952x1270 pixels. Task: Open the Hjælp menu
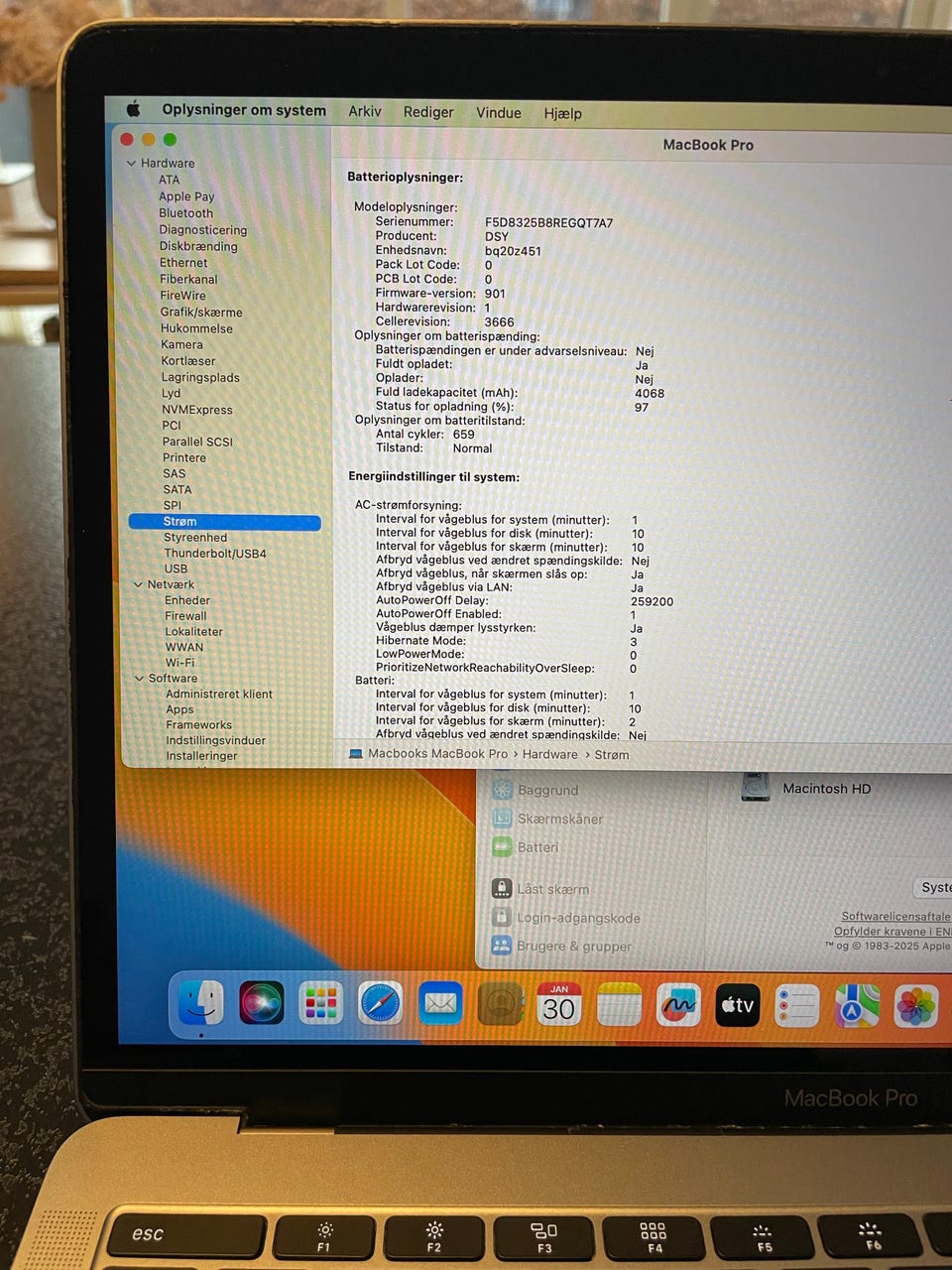[563, 113]
